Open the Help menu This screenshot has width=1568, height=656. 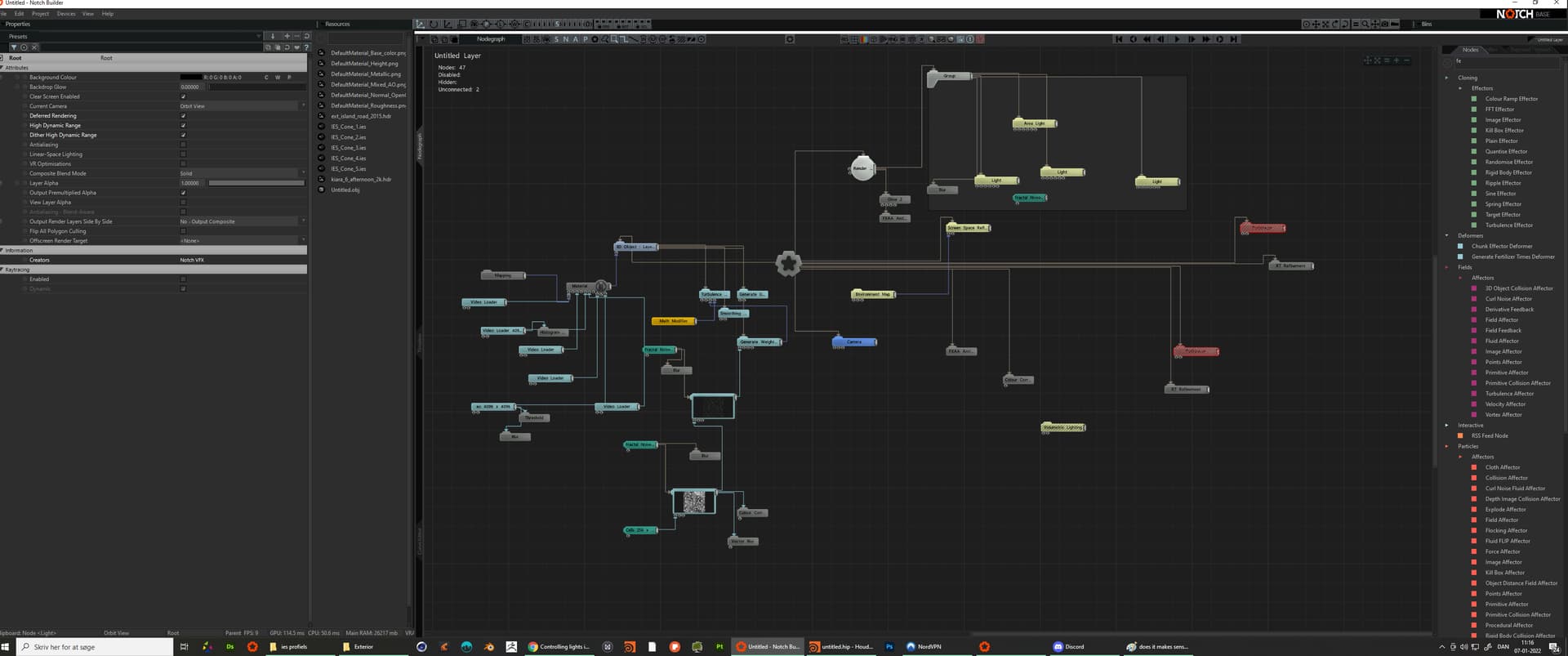[x=108, y=14]
